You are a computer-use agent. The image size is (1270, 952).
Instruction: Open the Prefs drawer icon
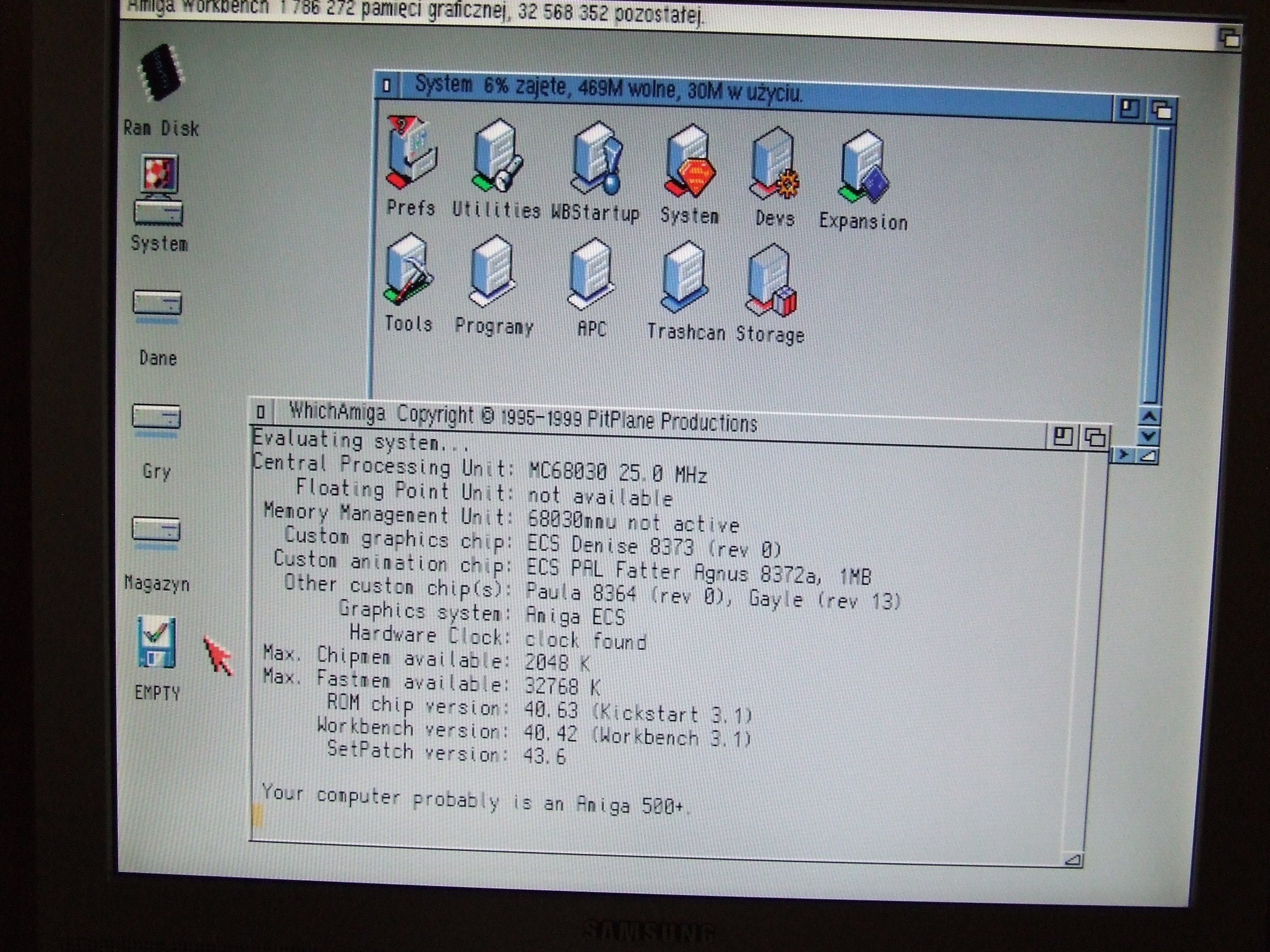click(x=411, y=153)
